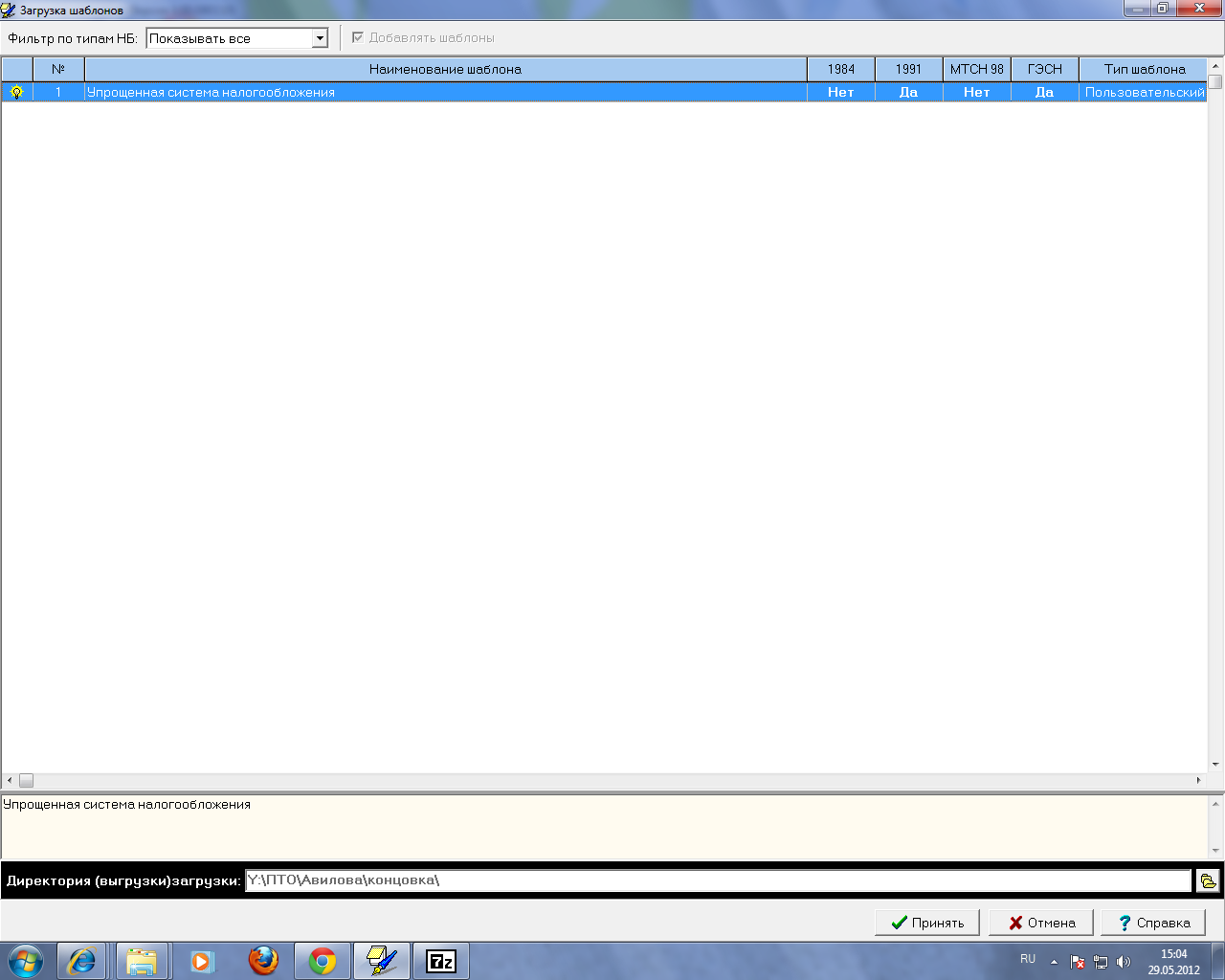Launch Google Chrome from the taskbar
1225x980 pixels.
[323, 961]
